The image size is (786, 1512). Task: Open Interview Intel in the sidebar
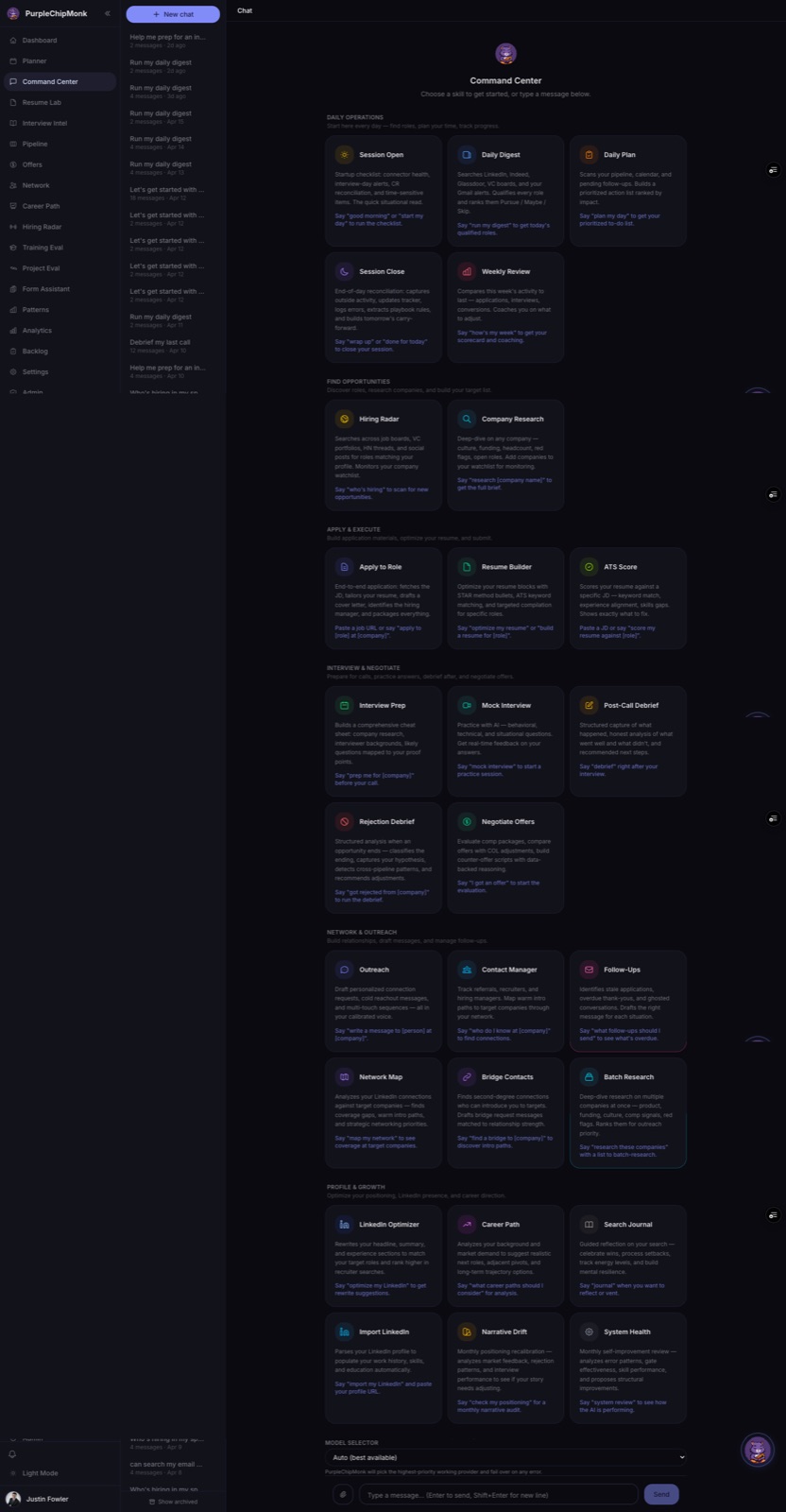click(60, 124)
